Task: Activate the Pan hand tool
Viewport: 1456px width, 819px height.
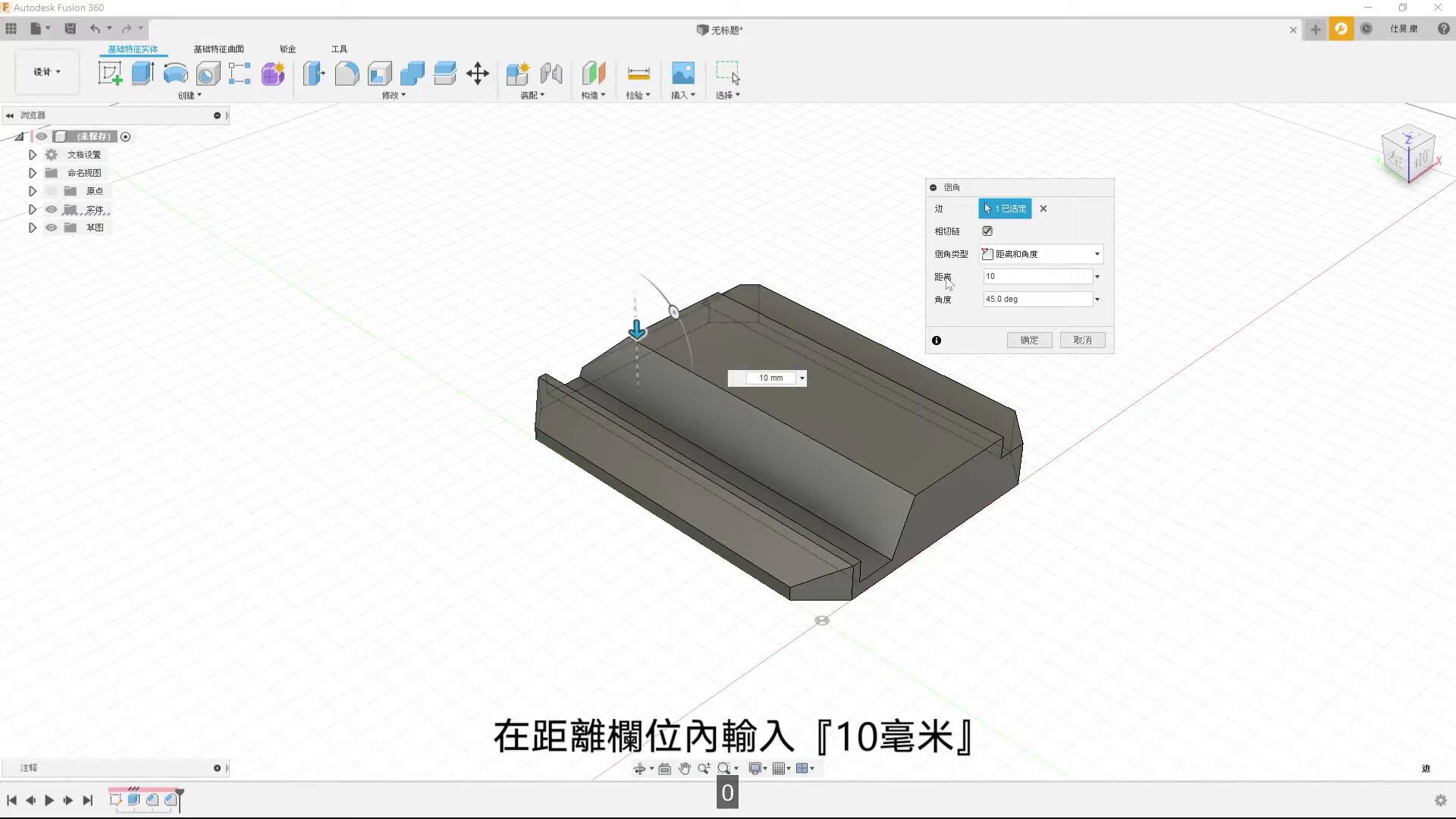Action: (685, 768)
